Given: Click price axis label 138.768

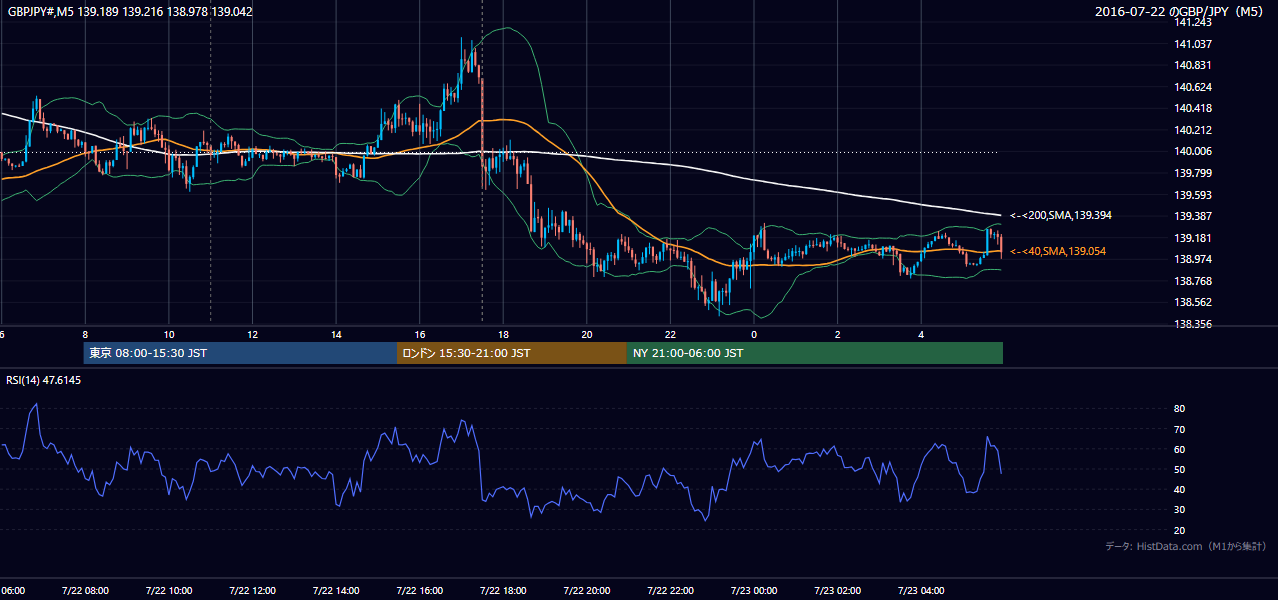Looking at the screenshot, I should click(x=1193, y=281).
